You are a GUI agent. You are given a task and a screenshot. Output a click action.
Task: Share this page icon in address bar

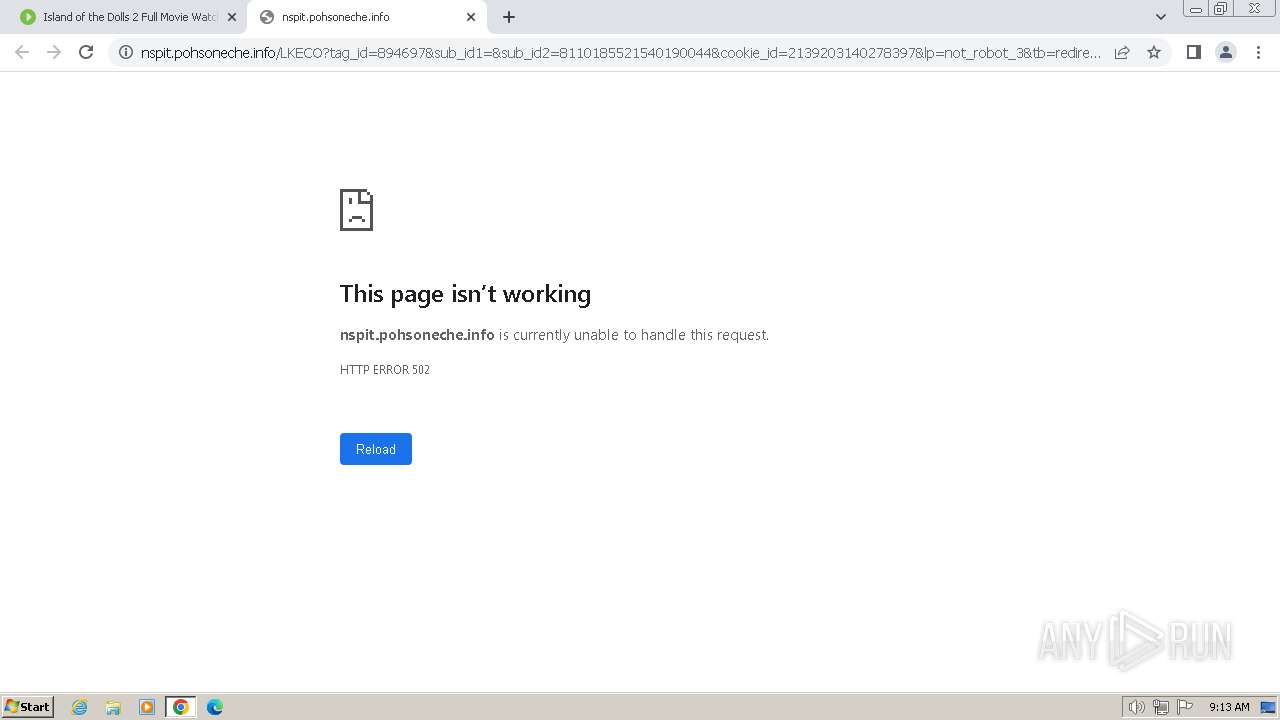1122,52
